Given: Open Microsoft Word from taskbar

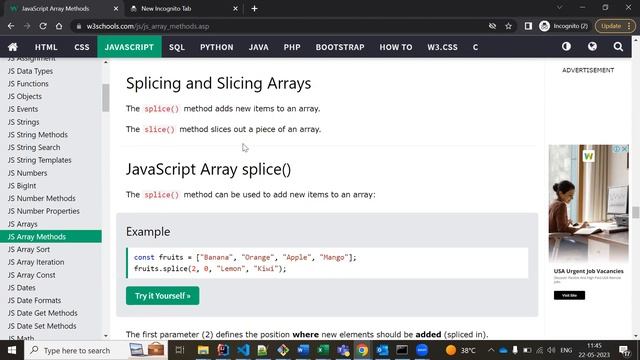Looking at the screenshot, I should (303, 350).
